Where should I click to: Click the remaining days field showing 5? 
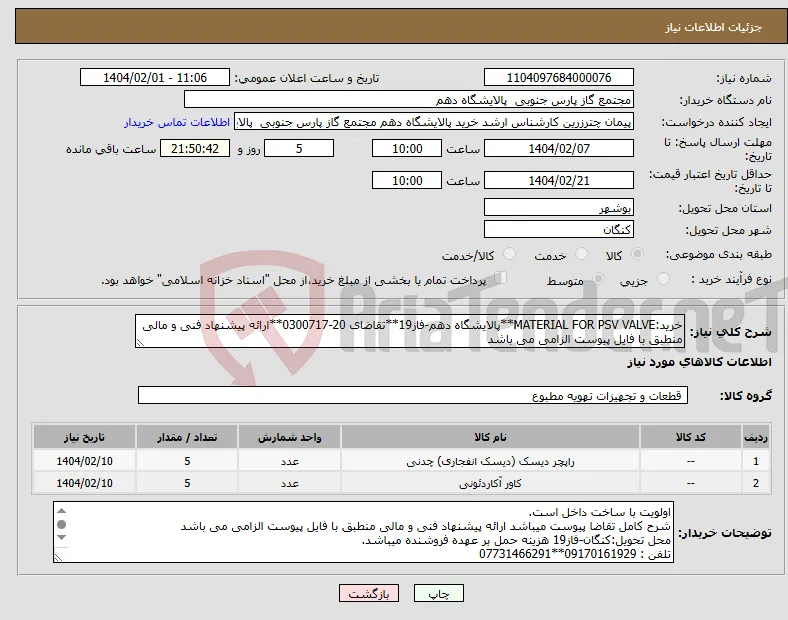(299, 148)
